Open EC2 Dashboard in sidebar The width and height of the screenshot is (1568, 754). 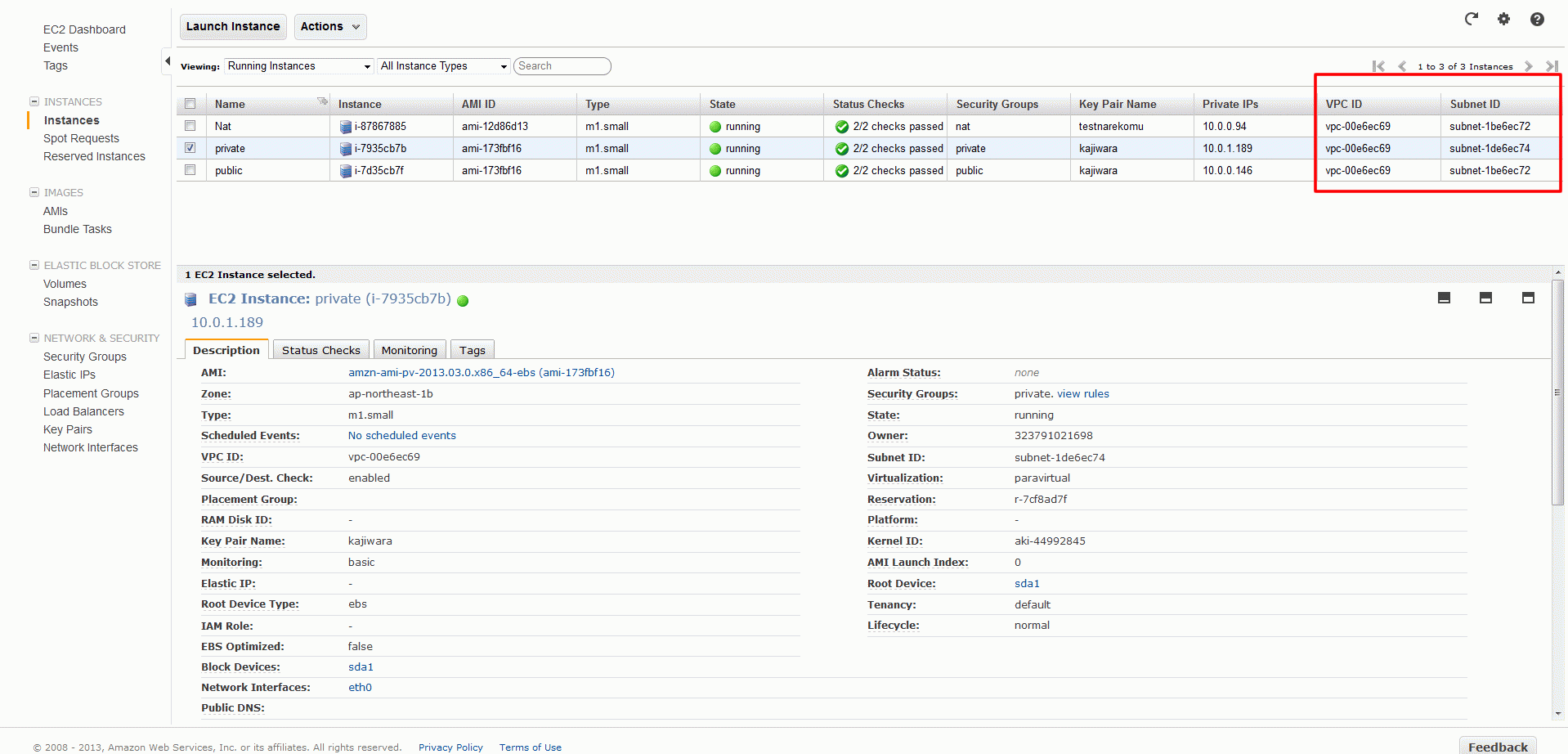coord(84,29)
